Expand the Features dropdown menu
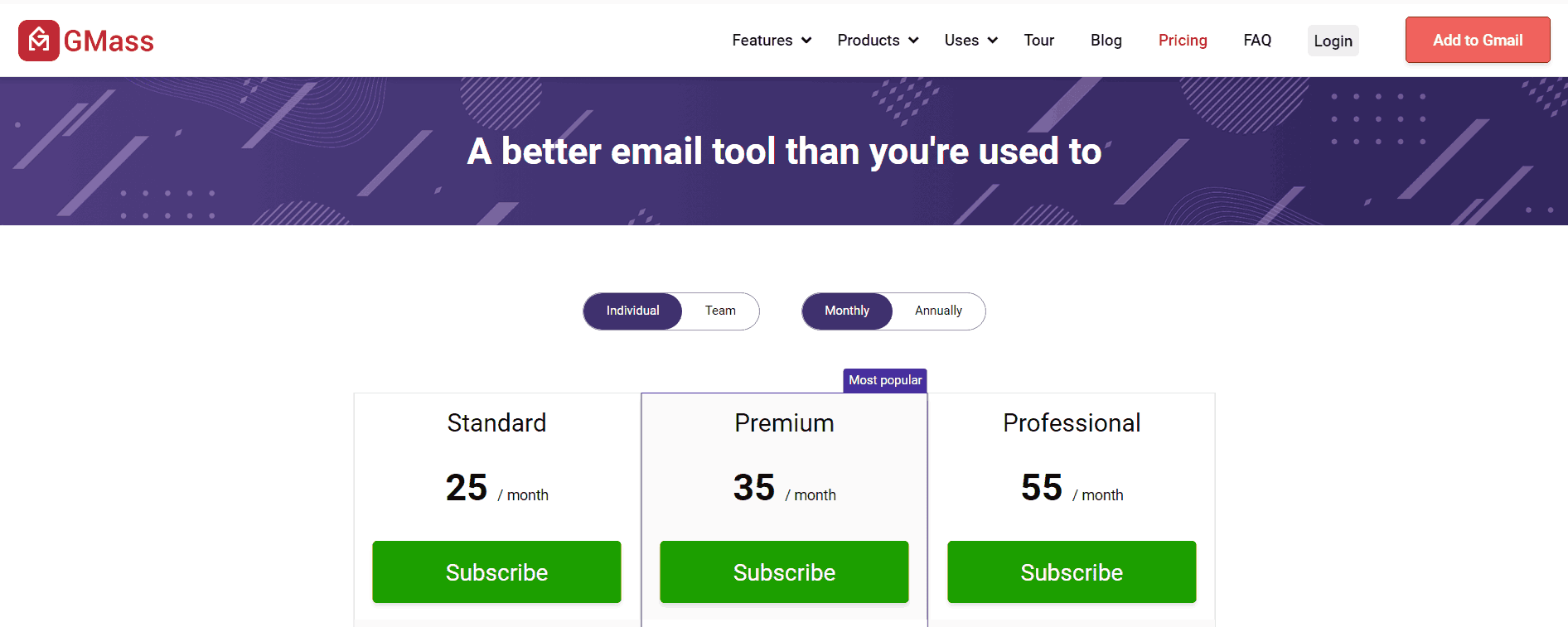The height and width of the screenshot is (627, 1568). pos(772,41)
